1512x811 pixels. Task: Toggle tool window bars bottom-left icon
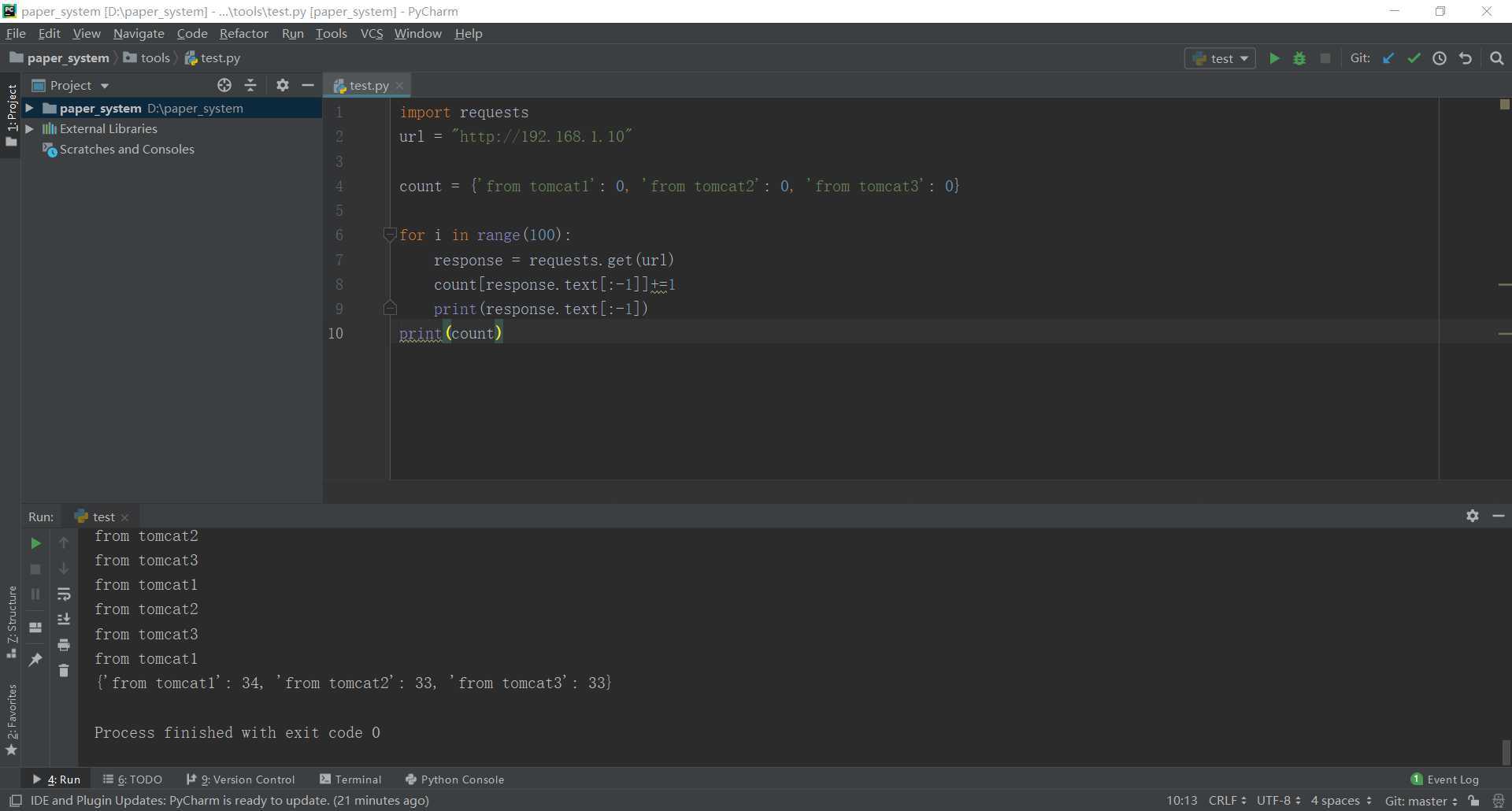coord(15,801)
